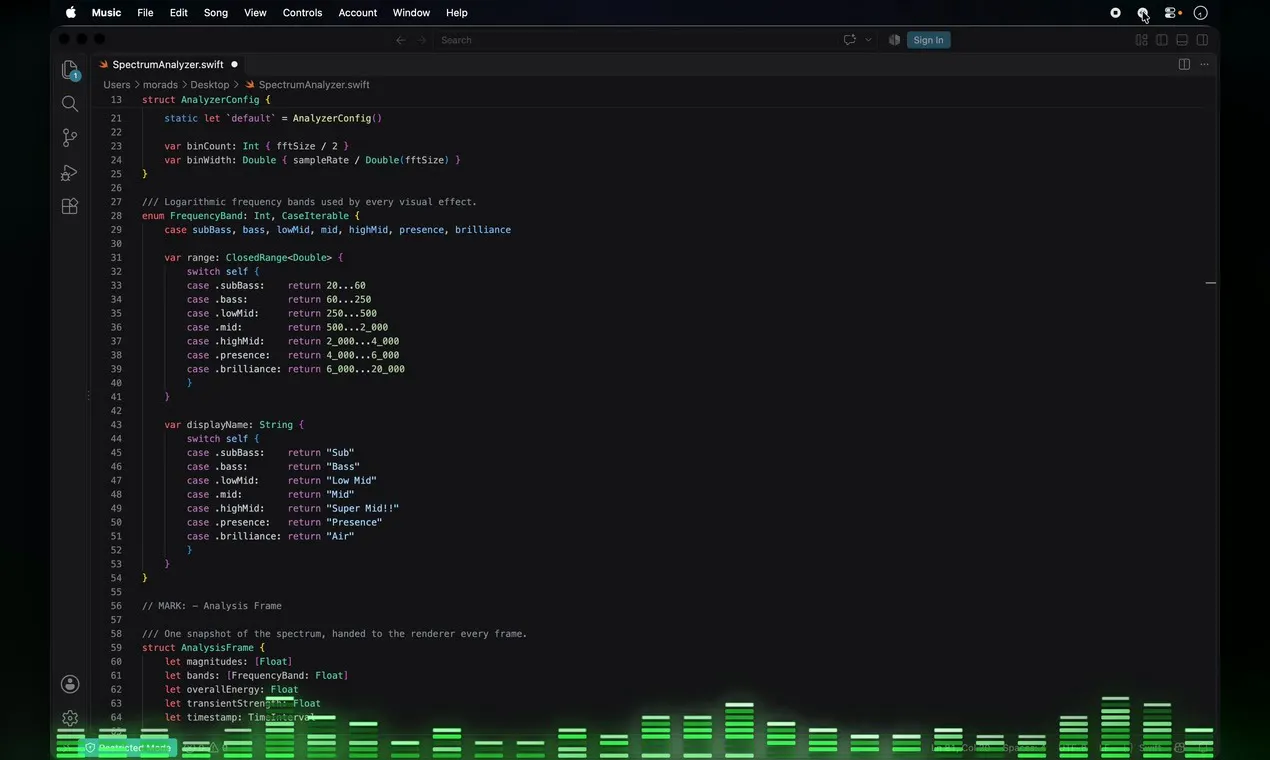Open the Edit menu
This screenshot has height=760, width=1270.
179,13
